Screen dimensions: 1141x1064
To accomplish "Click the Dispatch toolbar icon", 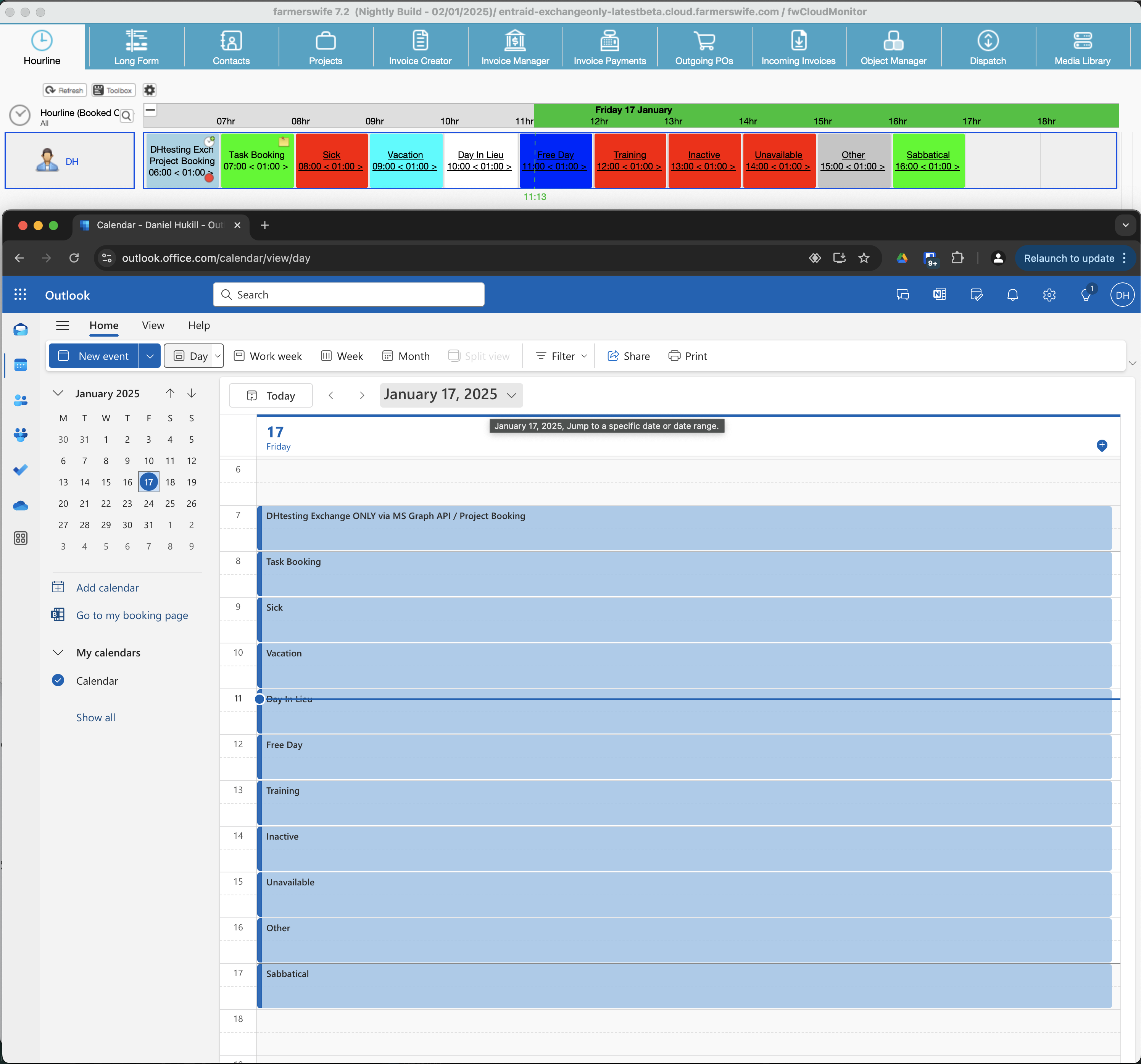I will pos(987,47).
